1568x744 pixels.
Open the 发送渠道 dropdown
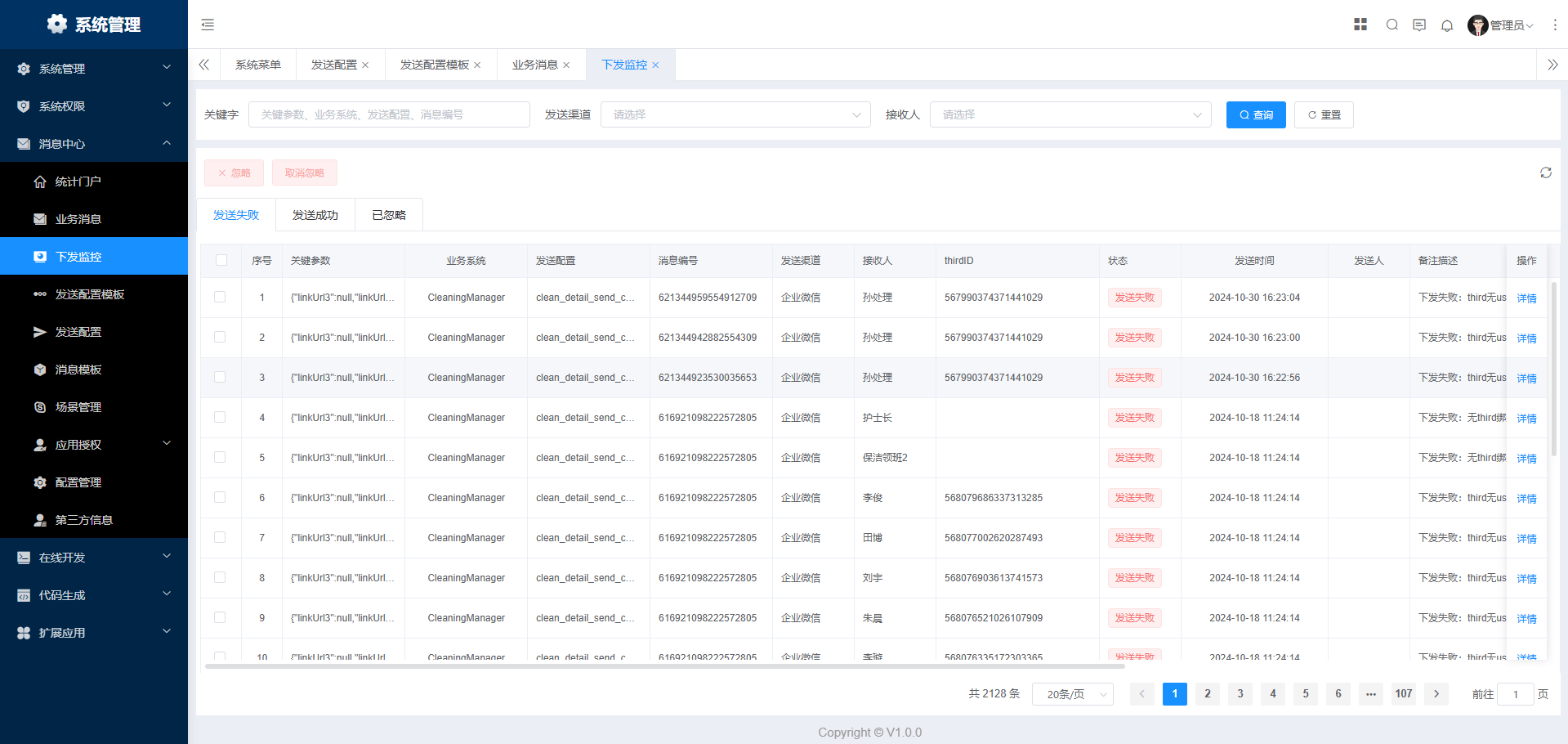tap(735, 115)
